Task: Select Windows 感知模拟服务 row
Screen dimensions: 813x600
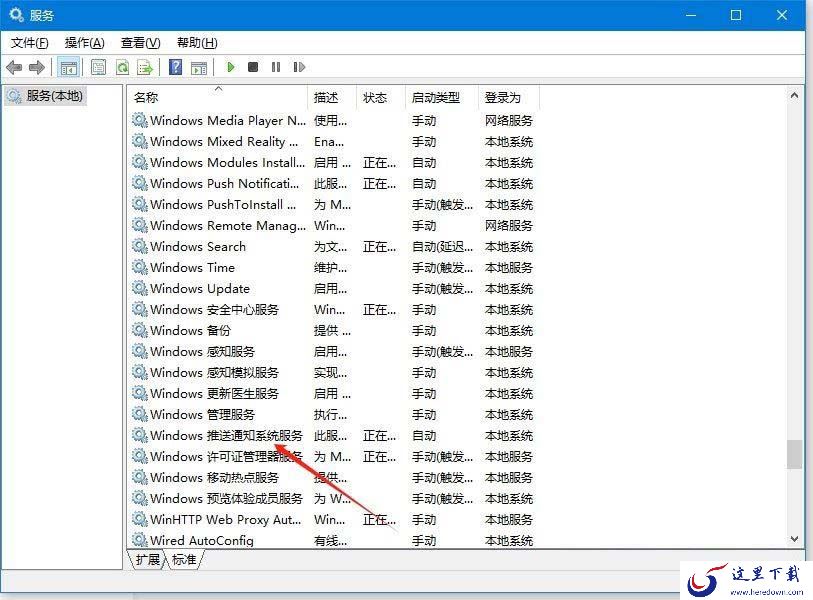Action: point(332,373)
